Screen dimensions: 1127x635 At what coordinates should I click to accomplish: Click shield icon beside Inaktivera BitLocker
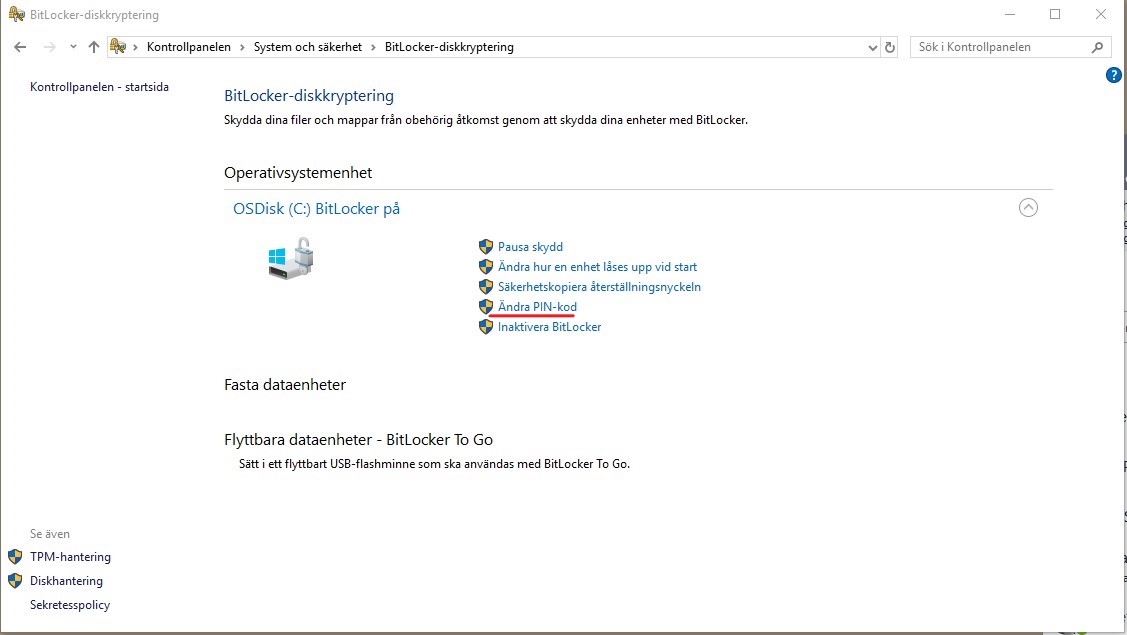pos(486,327)
